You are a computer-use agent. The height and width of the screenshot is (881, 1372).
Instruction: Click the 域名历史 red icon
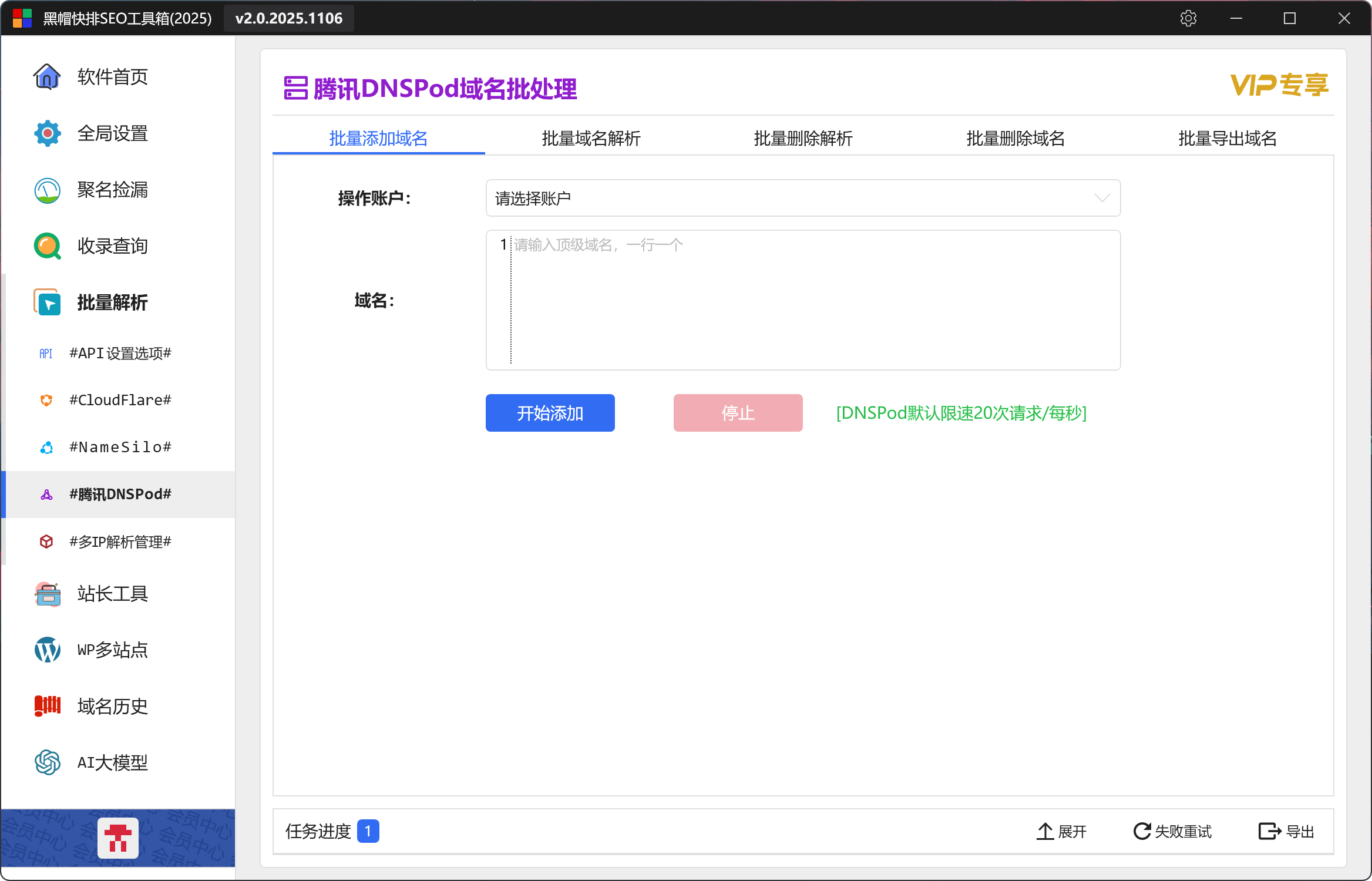pos(47,705)
